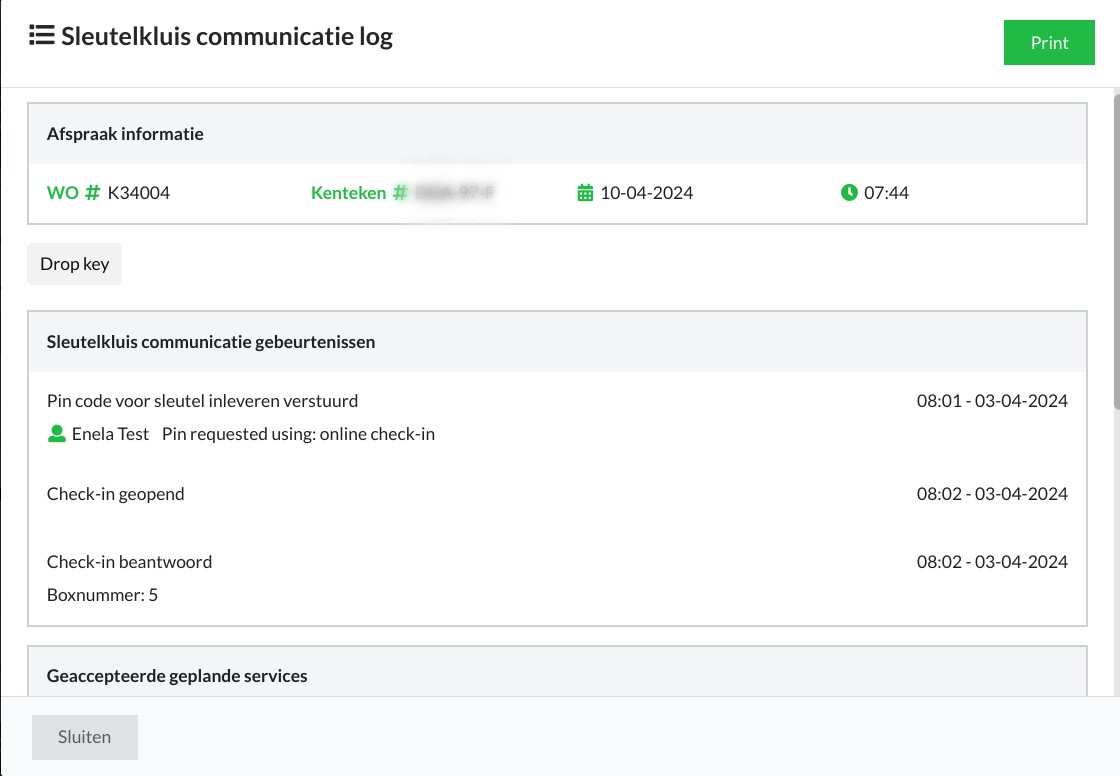
Task: Click the green user icon beside Enela Test
Action: pos(57,434)
